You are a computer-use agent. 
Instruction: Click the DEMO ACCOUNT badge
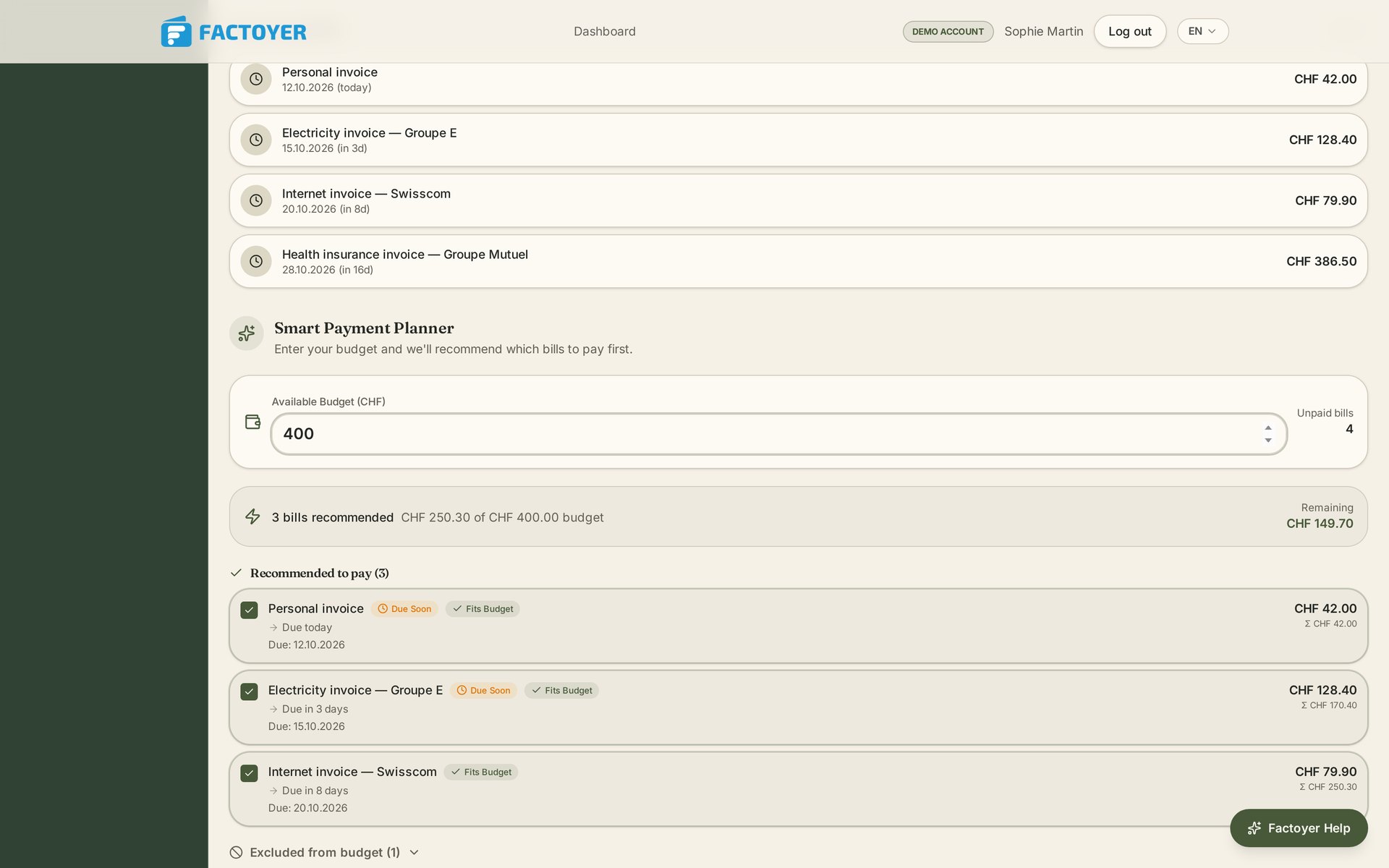pos(948,31)
